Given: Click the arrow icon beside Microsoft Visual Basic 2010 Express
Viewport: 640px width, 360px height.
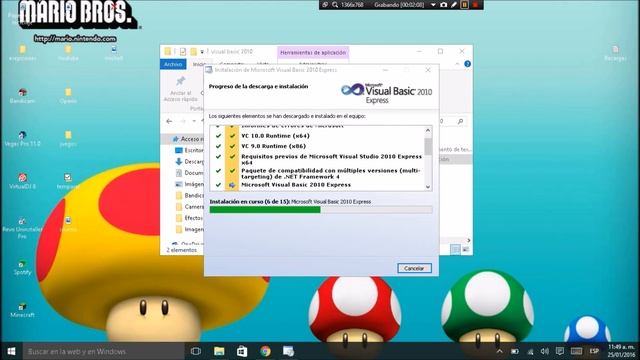Looking at the screenshot, I should pyautogui.click(x=232, y=185).
